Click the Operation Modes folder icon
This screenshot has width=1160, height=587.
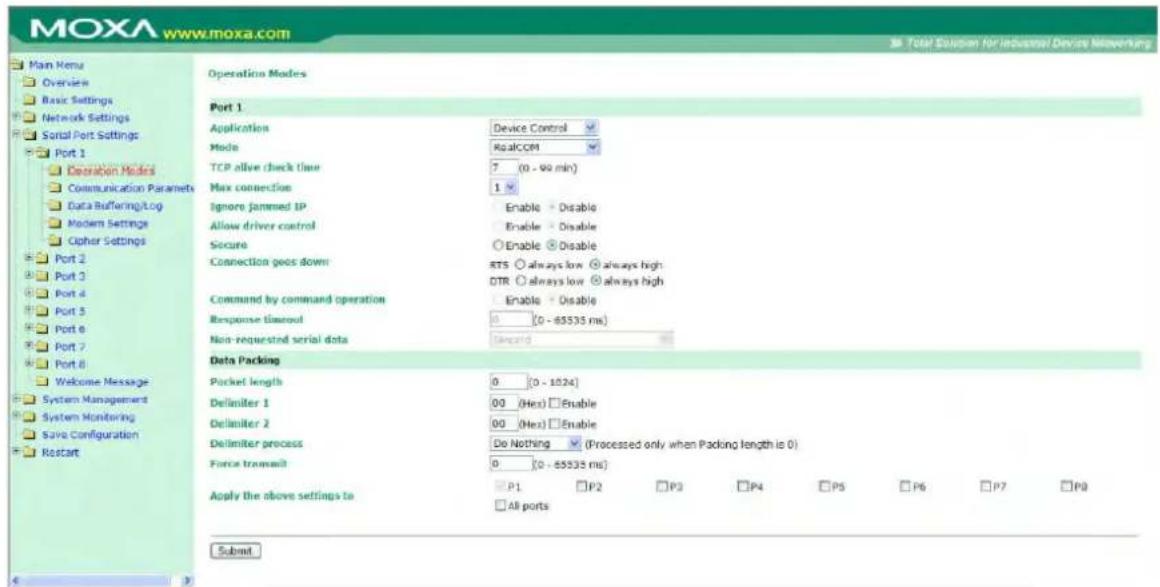tap(56, 172)
